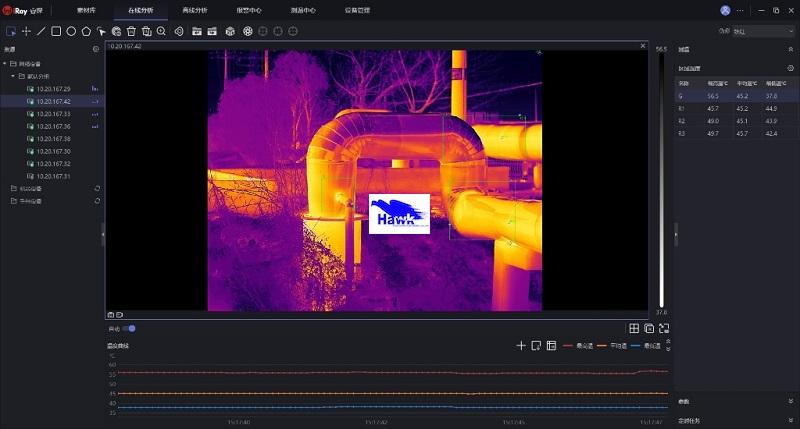Open the third tab, offline analysis
Viewport: 800px width, 429px height.
(194, 9)
